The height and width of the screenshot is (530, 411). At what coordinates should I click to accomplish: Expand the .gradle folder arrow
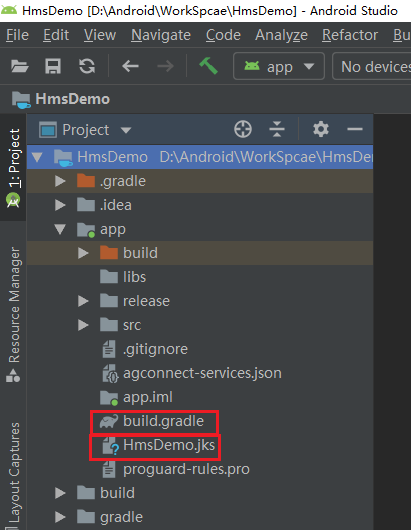(60, 181)
